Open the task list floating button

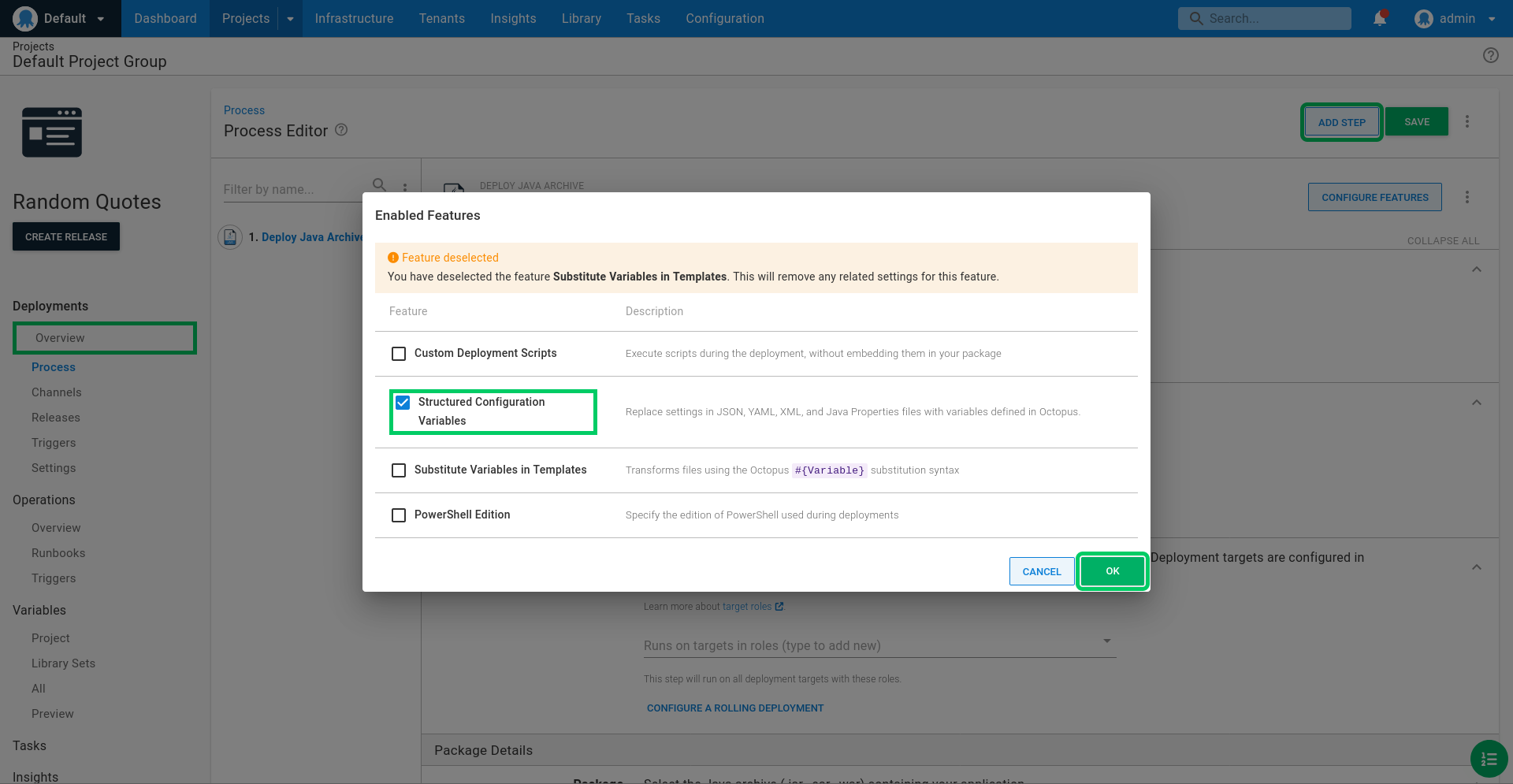point(1489,759)
